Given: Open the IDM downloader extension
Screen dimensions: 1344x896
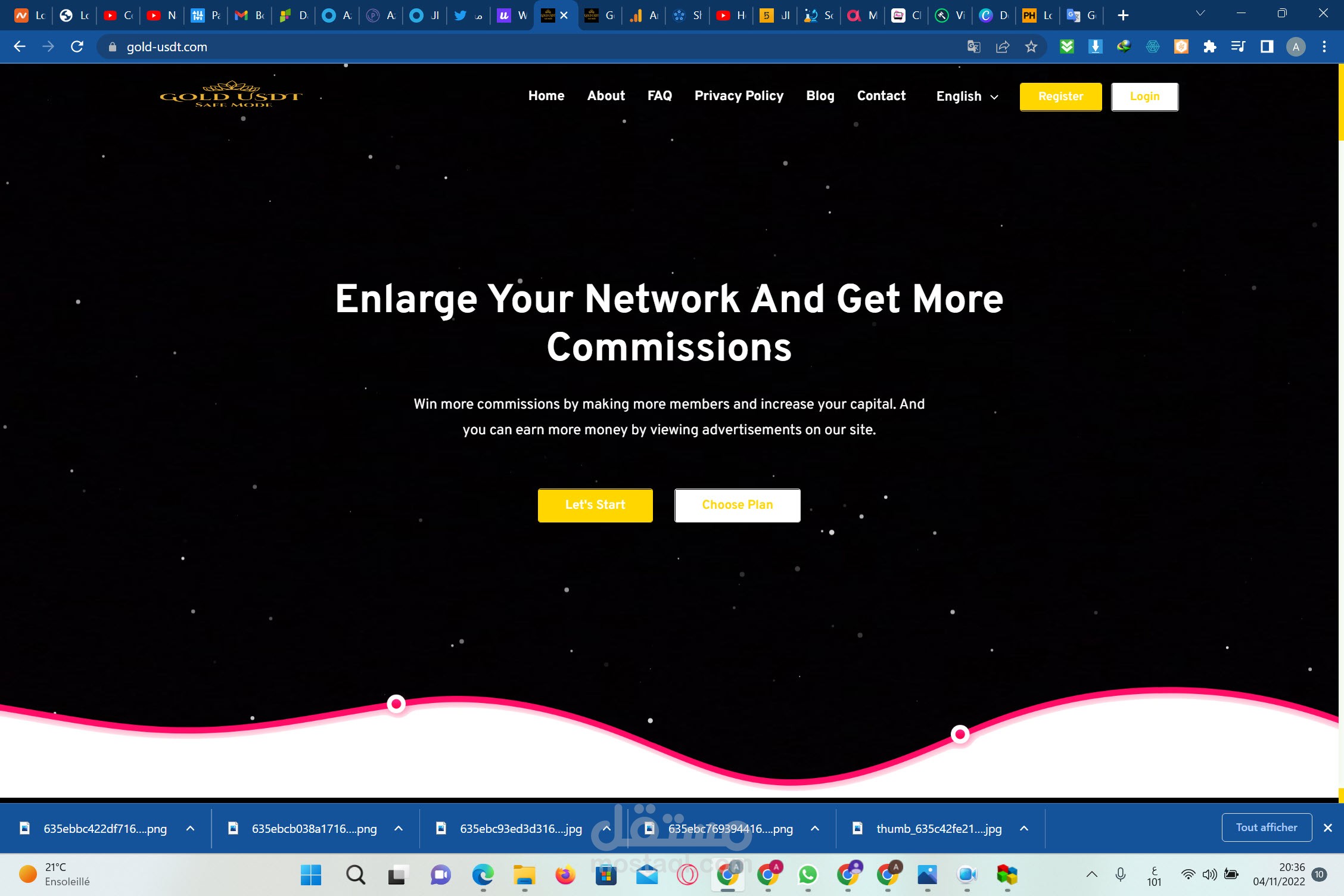Looking at the screenshot, I should (x=1124, y=46).
